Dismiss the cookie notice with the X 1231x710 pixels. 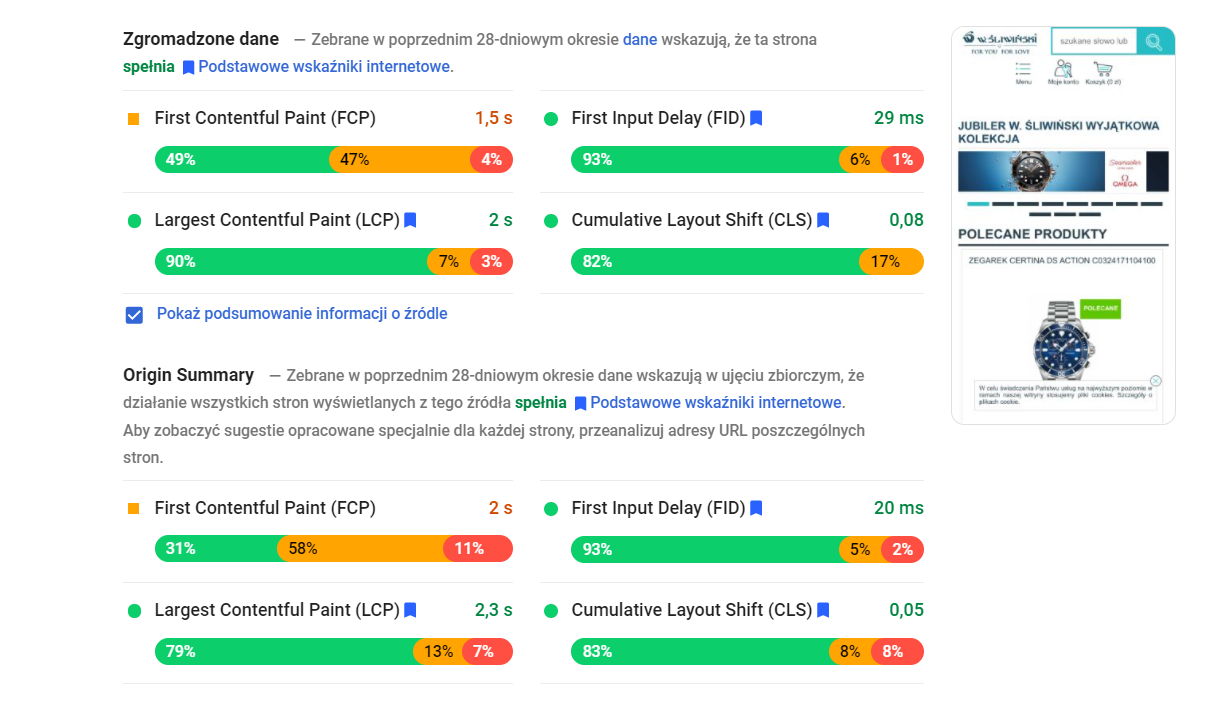coord(1158,382)
